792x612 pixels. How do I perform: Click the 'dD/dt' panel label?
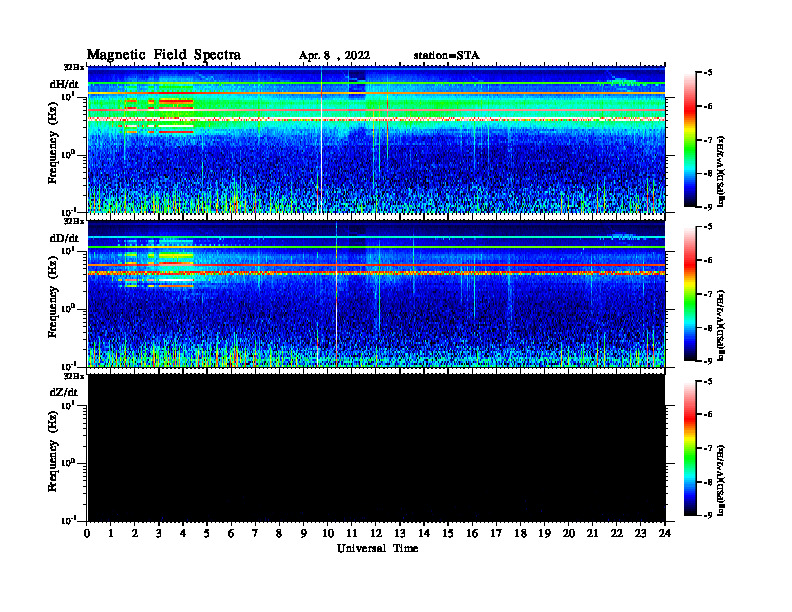tap(64, 238)
